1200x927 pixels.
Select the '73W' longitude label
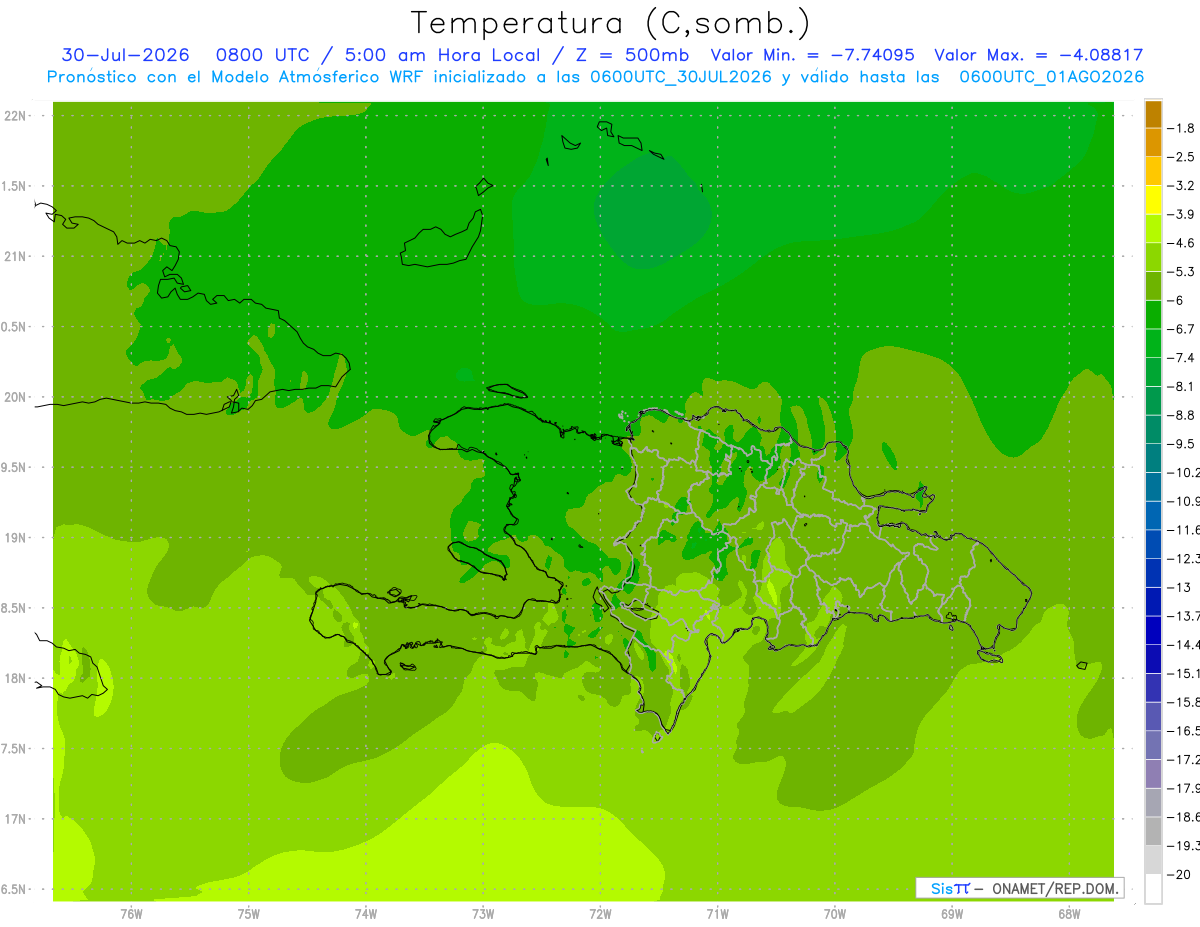pyautogui.click(x=483, y=914)
